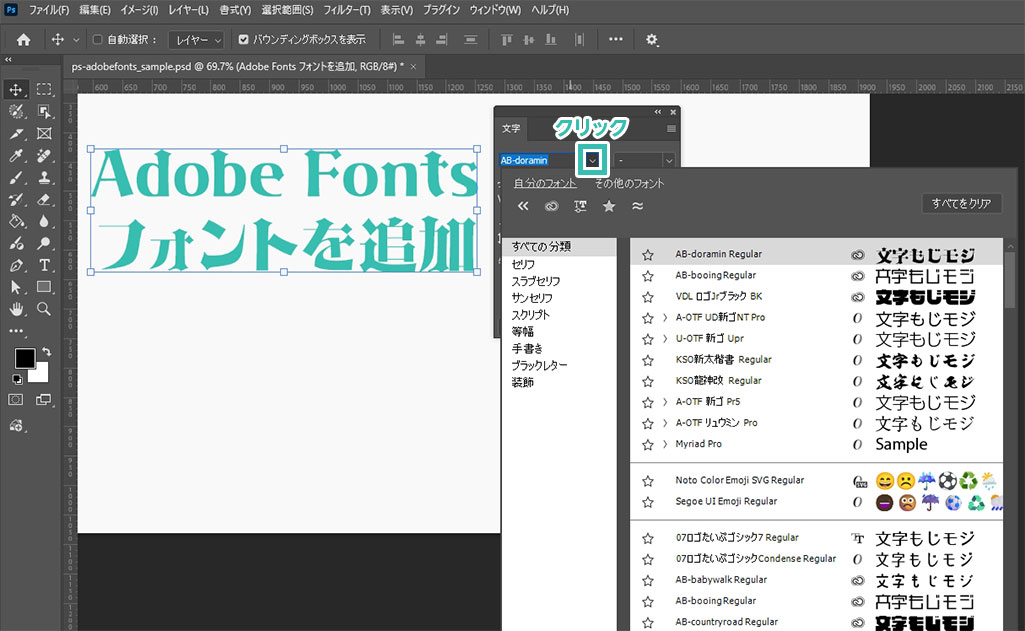Expand the A-OTF リュウミン Pro font family

point(665,423)
